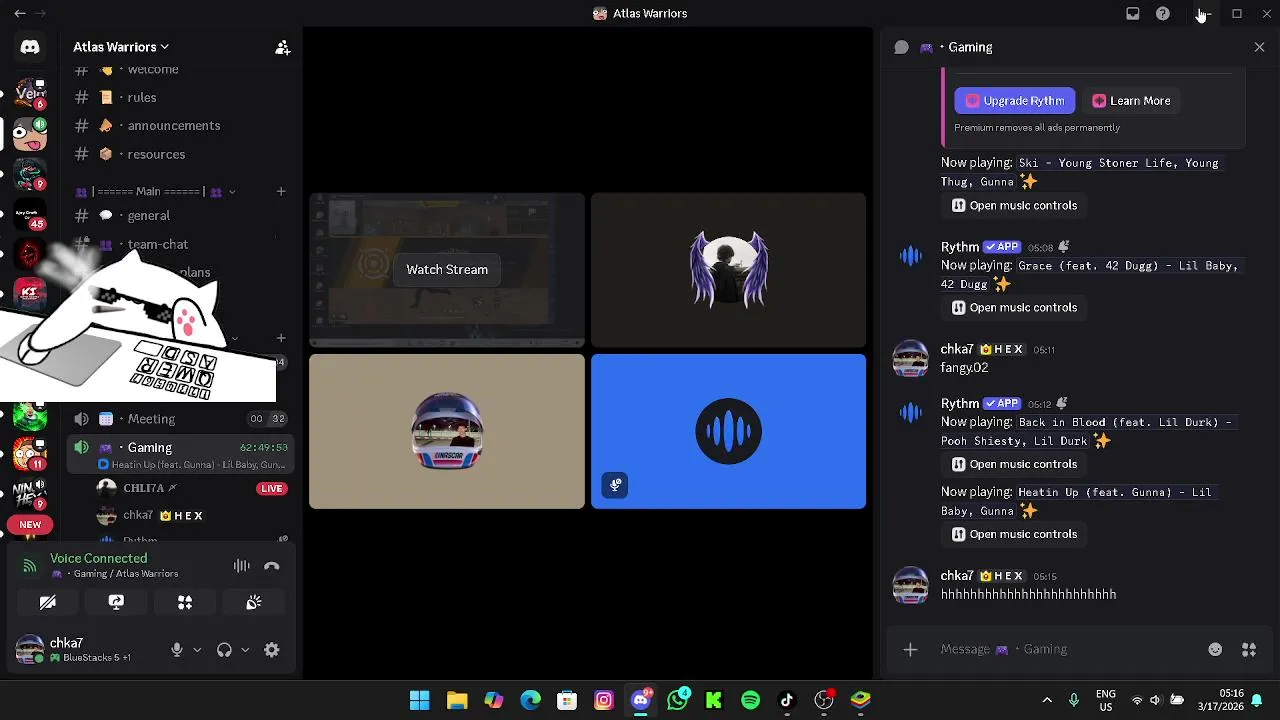
Task: Open Microsoft Edge from the taskbar
Action: click(530, 700)
